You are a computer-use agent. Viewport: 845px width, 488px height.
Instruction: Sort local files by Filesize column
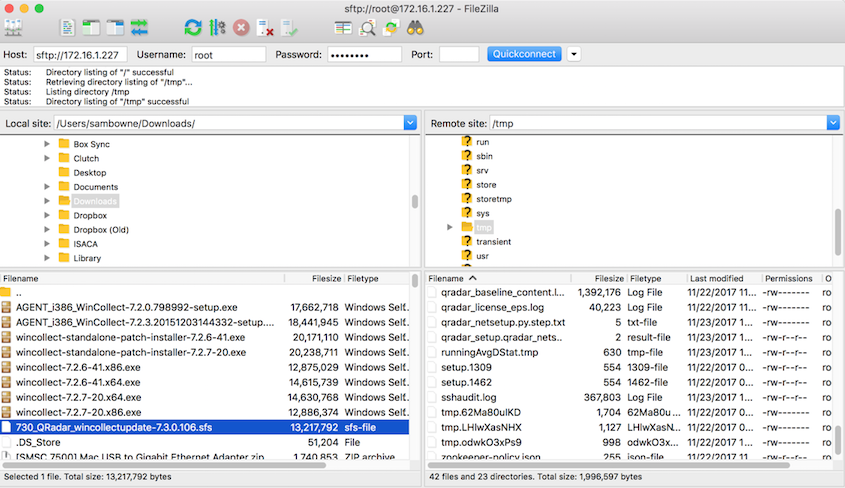[x=314, y=278]
